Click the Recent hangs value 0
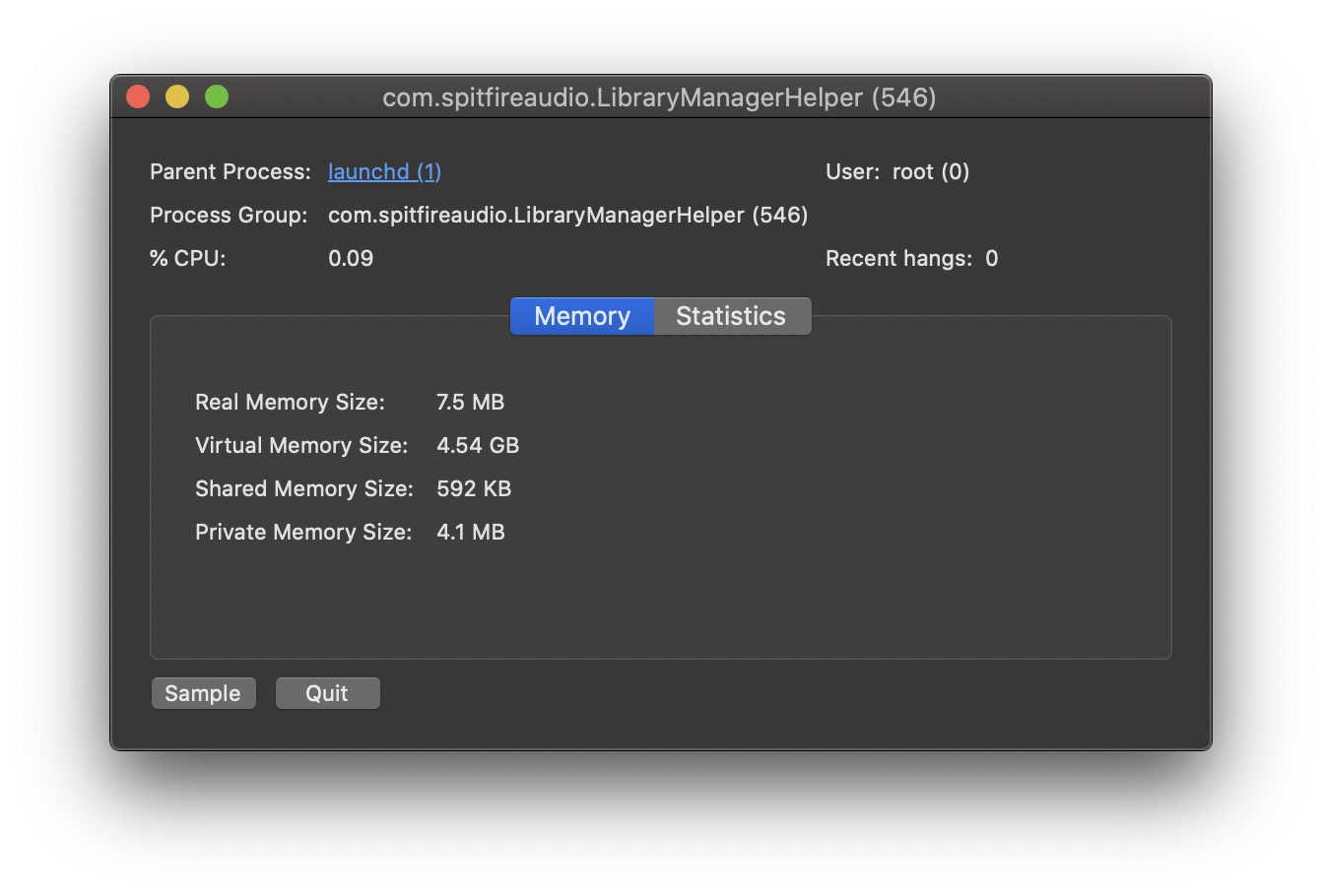Viewport: 1322px width, 896px height. click(x=991, y=258)
